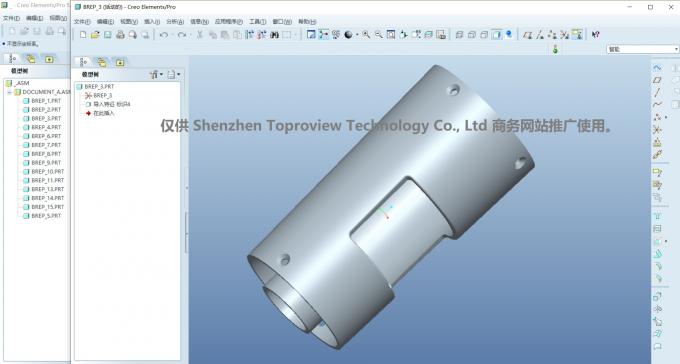Image resolution: width=680 pixels, height=364 pixels.
Task: Toggle the coordinate system display icon
Action: point(564,35)
